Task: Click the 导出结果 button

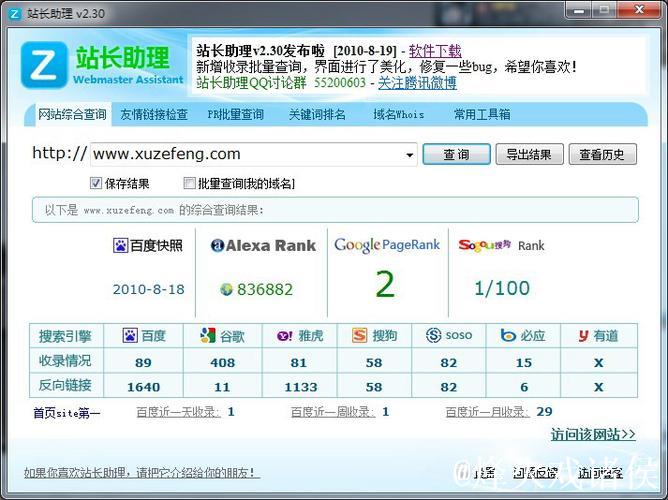Action: click(x=530, y=154)
